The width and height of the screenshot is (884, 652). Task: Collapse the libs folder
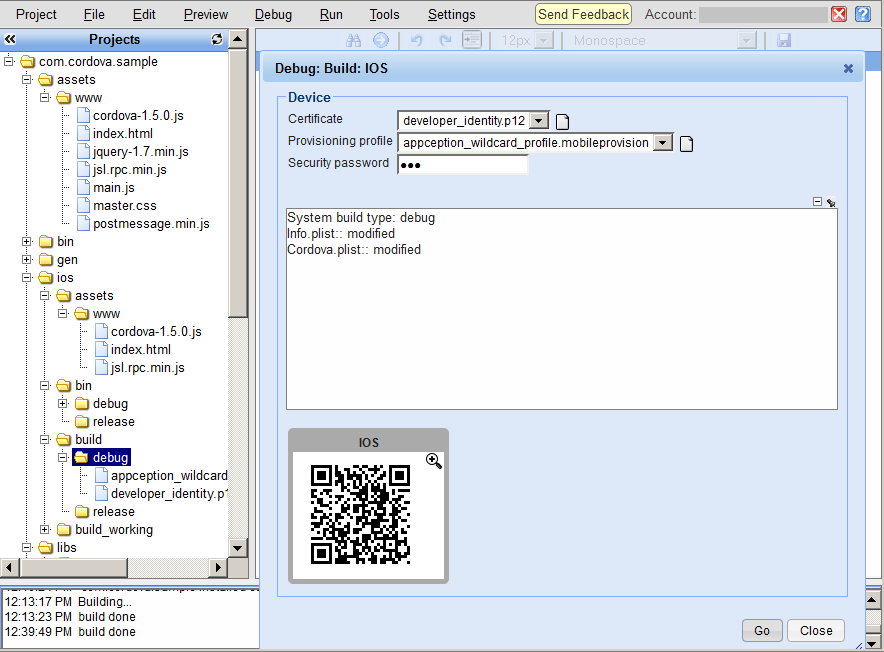point(26,548)
